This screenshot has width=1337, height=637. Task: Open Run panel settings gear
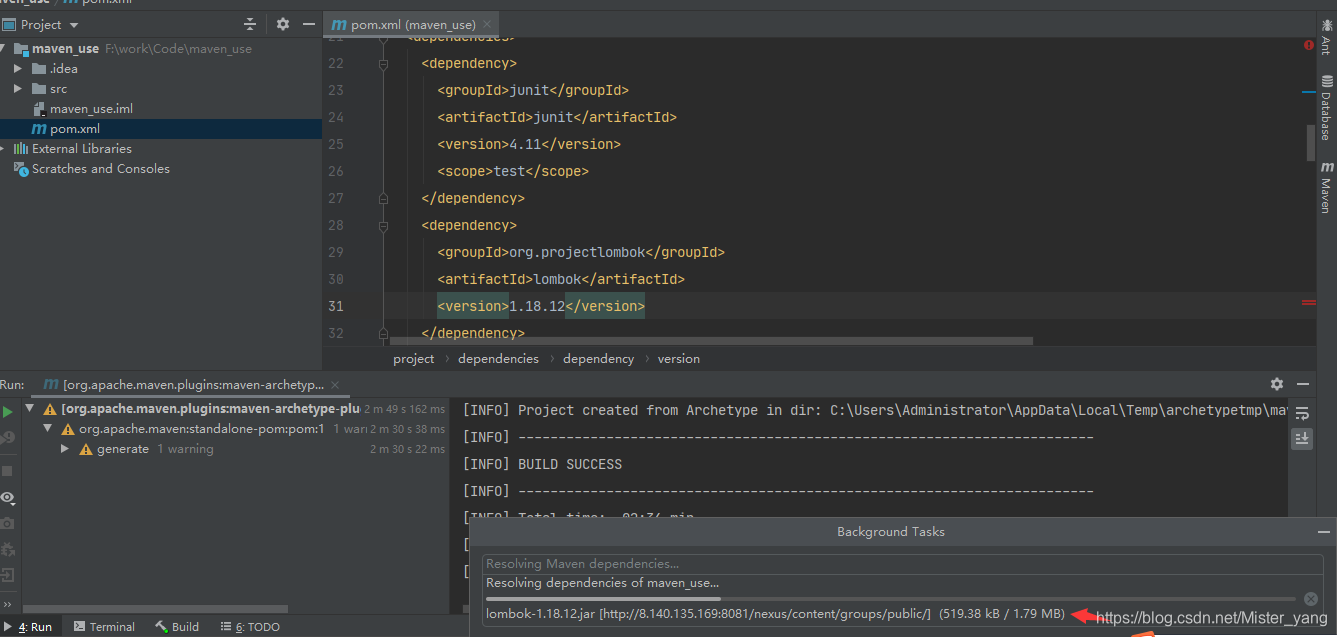(x=1277, y=384)
